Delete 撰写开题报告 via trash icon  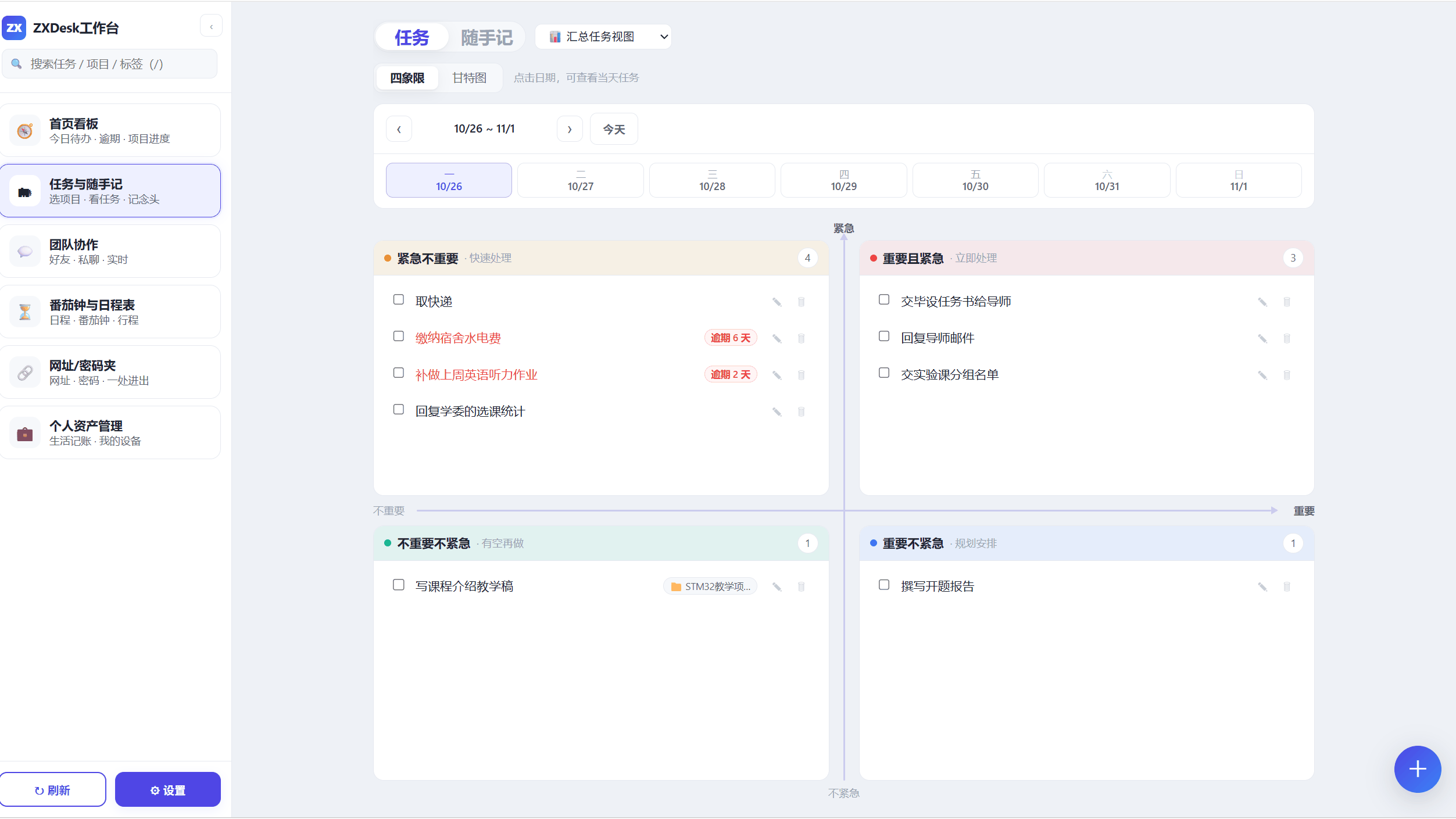point(1287,586)
